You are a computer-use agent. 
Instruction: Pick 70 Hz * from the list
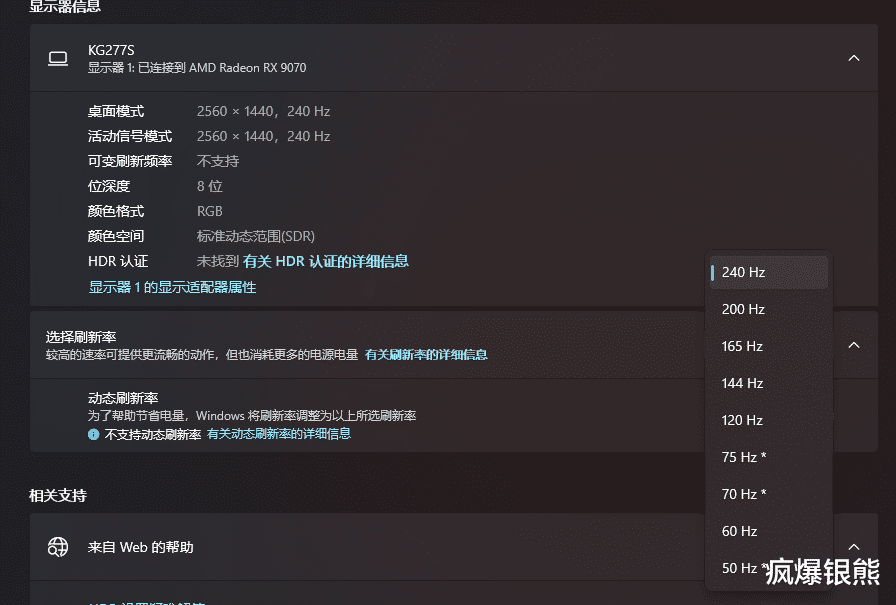769,494
